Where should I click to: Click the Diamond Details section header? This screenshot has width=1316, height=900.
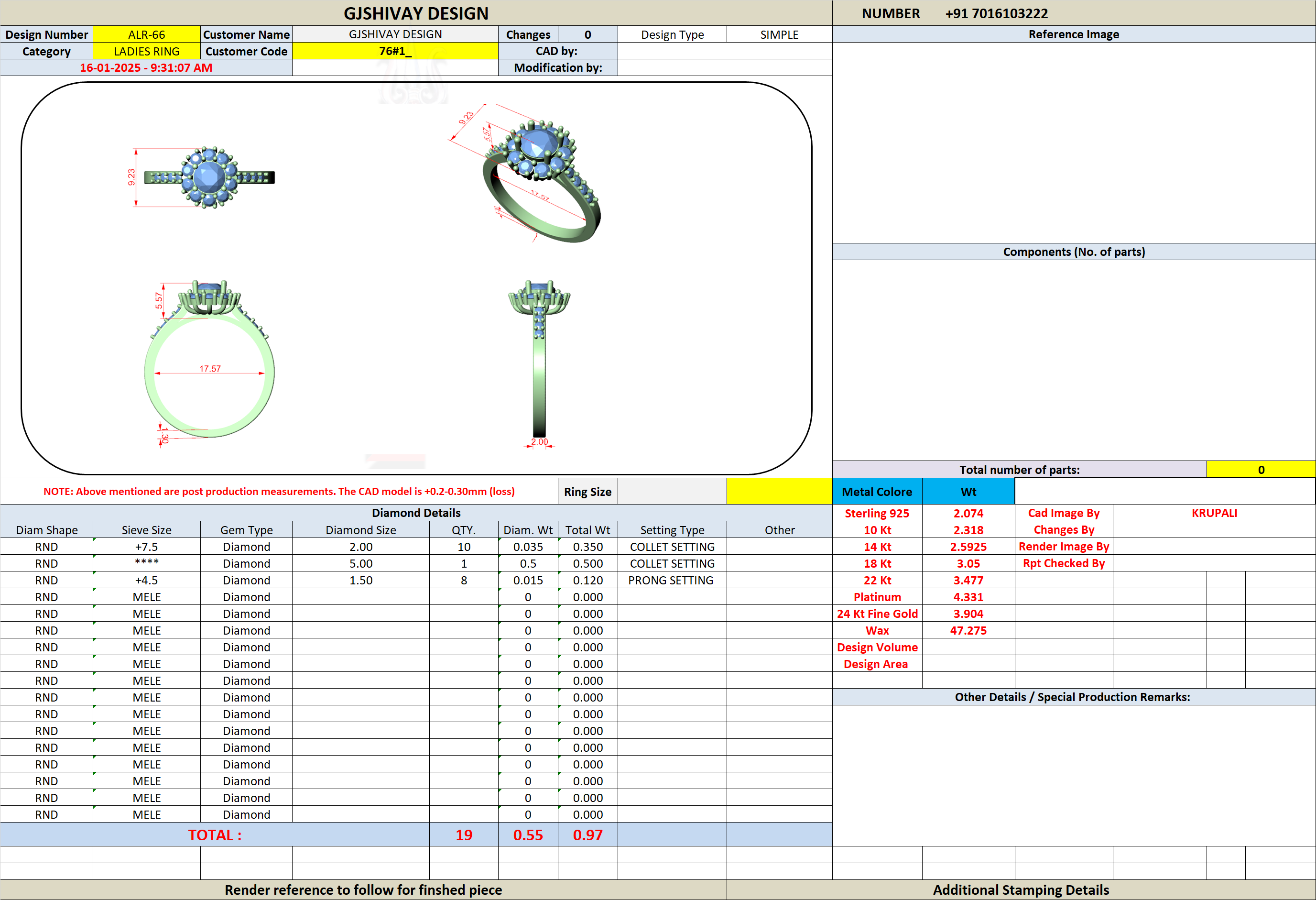pyautogui.click(x=416, y=513)
